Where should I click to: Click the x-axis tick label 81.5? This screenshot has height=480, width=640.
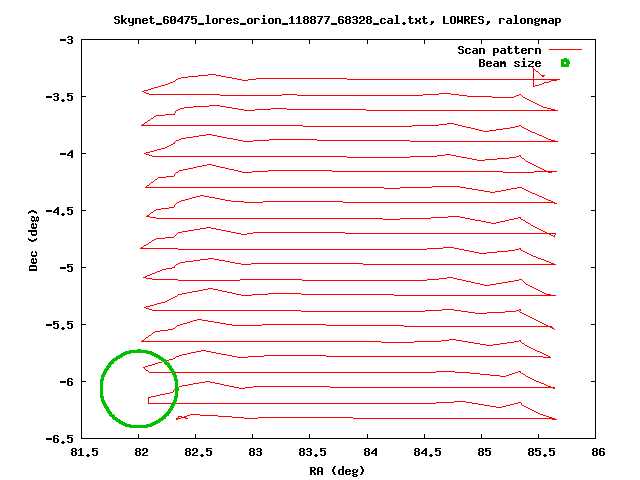[84, 452]
